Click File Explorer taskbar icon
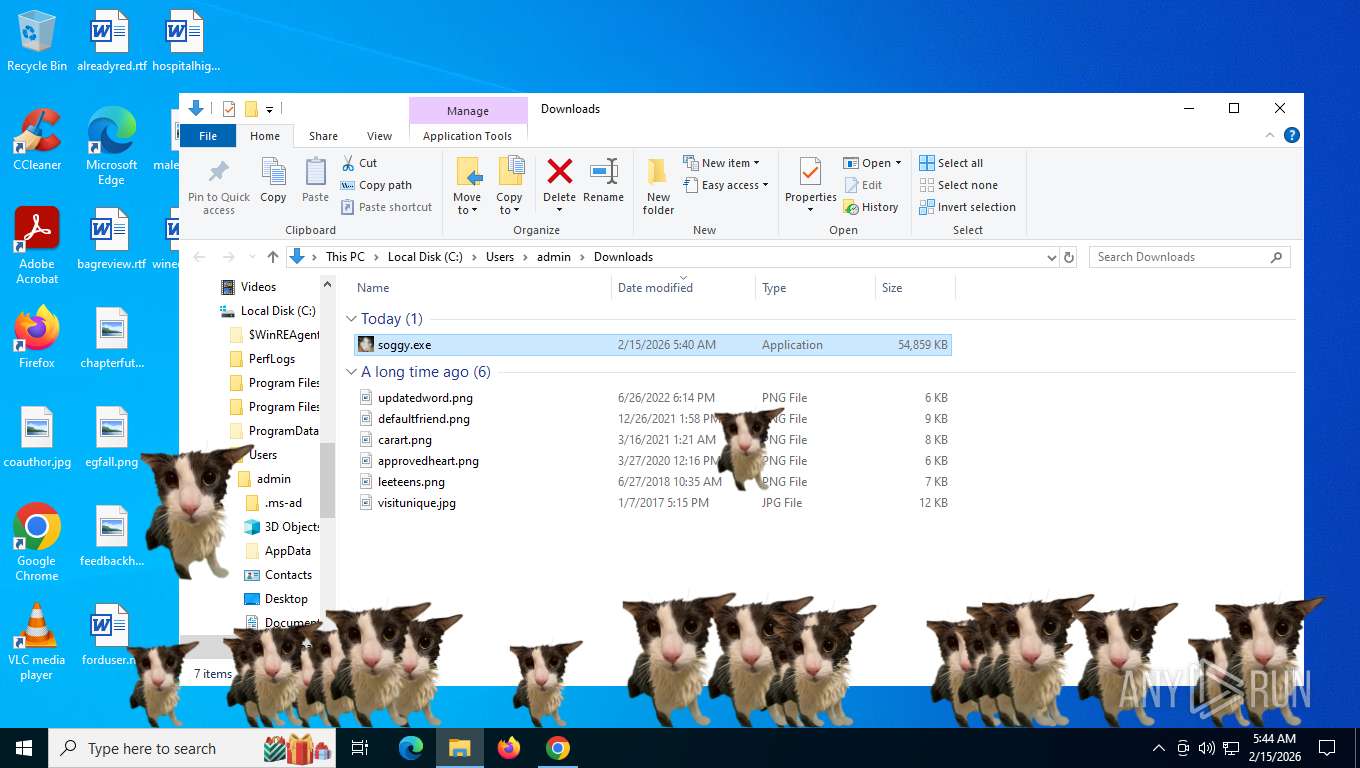The height and width of the screenshot is (768, 1360). tap(460, 748)
